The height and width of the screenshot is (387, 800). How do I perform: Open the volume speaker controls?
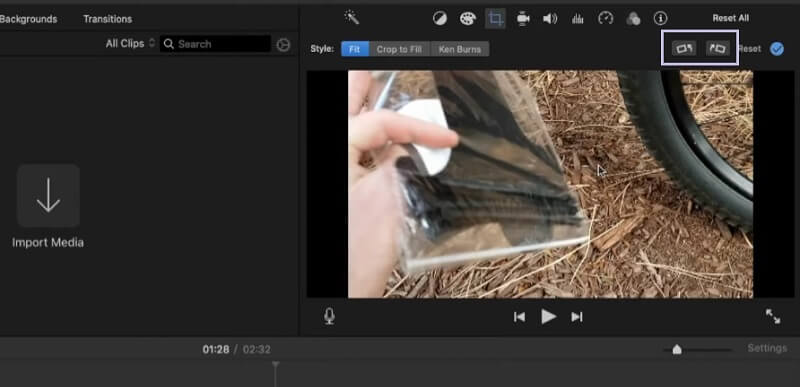click(x=549, y=19)
